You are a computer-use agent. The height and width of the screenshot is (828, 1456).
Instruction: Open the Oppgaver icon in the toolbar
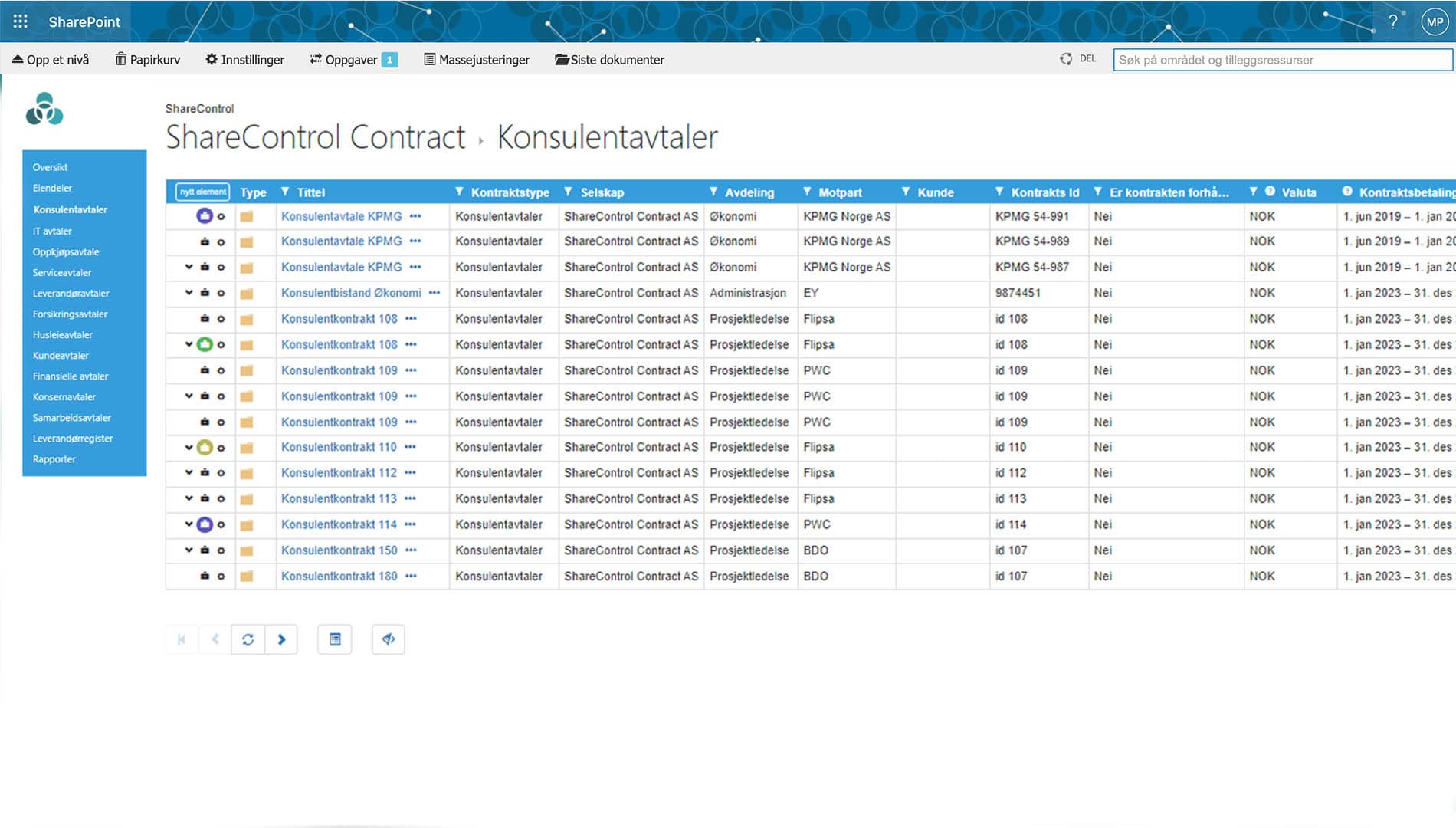314,59
